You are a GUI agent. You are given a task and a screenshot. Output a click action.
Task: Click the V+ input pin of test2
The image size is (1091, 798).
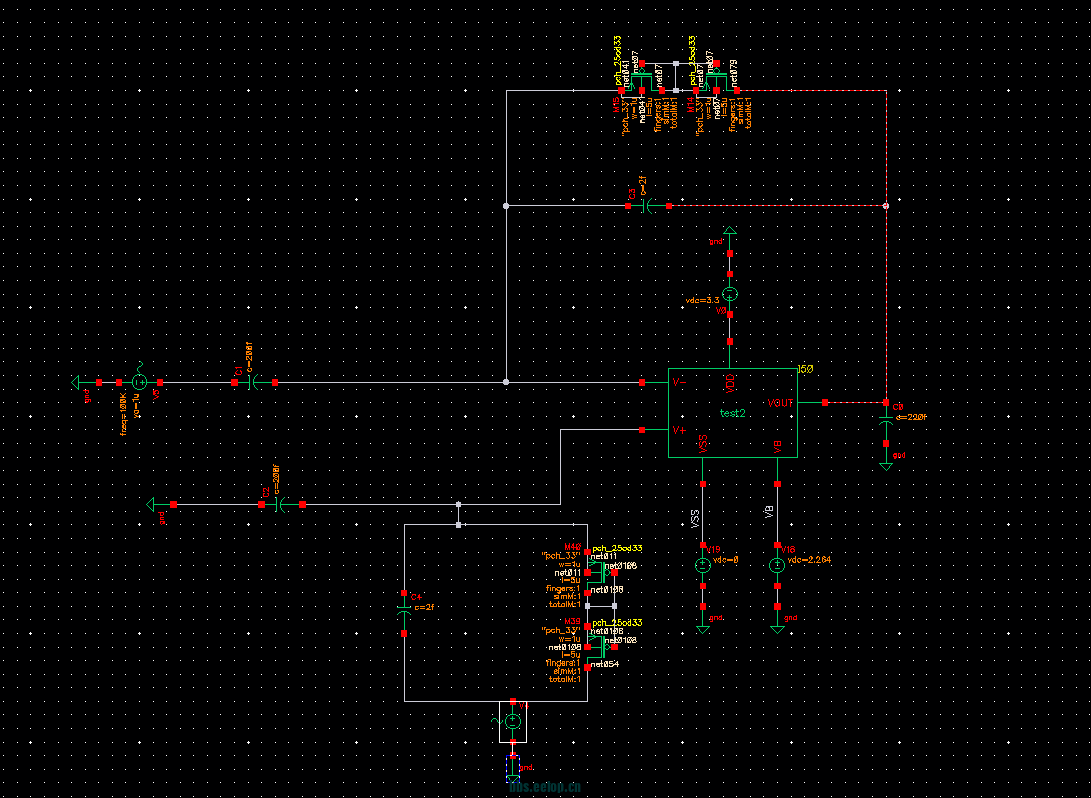tap(642, 430)
